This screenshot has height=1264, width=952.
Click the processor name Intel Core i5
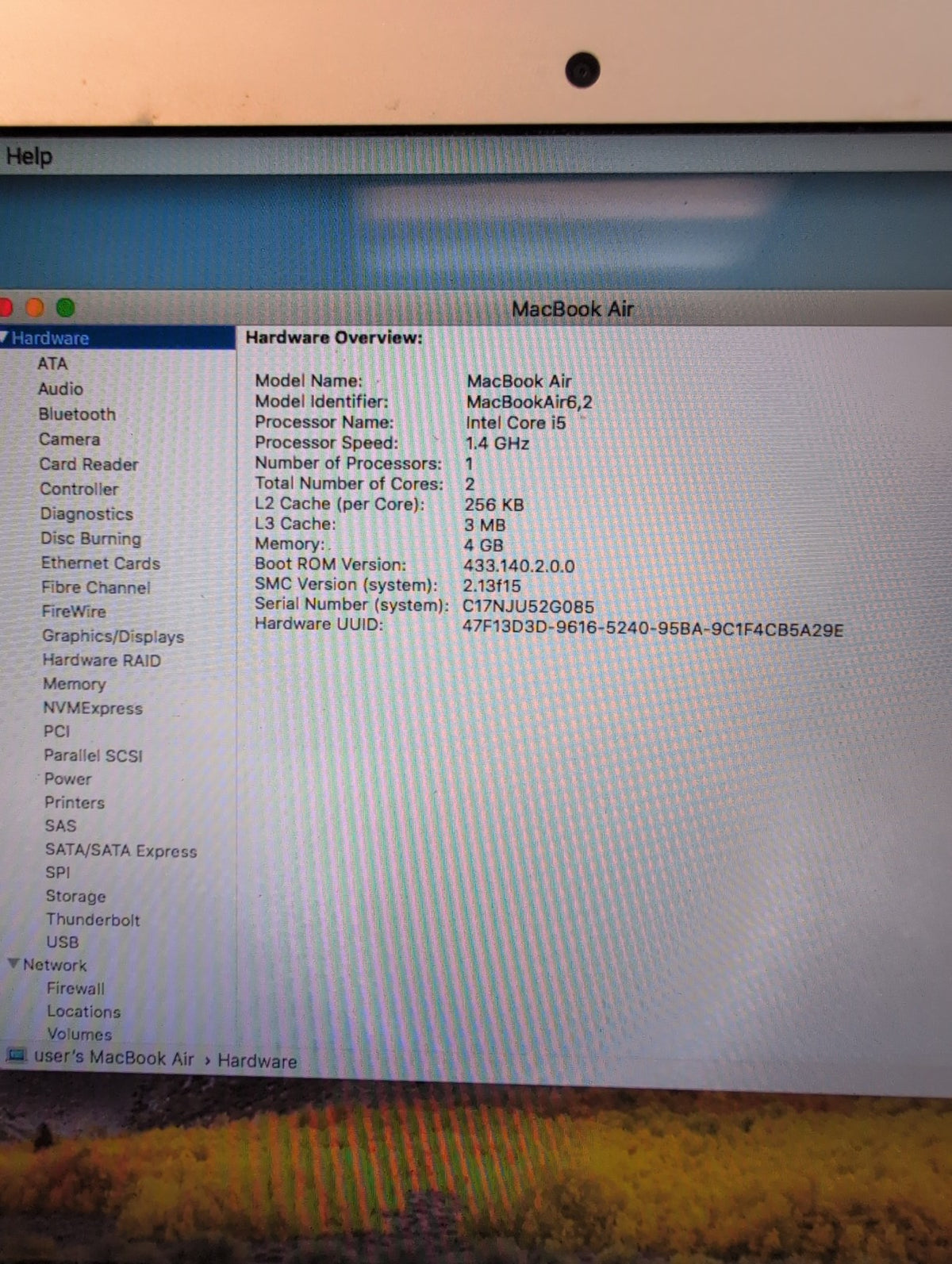pyautogui.click(x=516, y=423)
